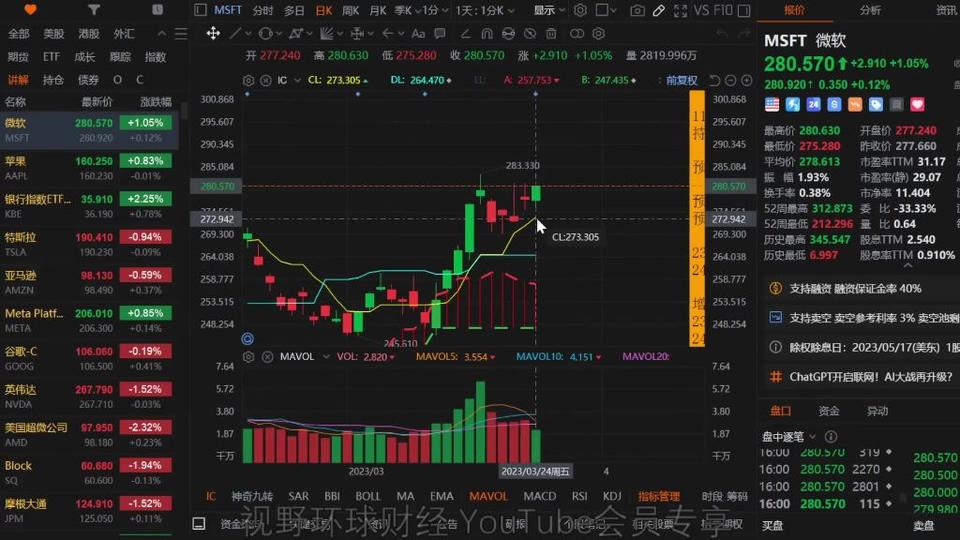This screenshot has height=540, width=960.
Task: Open the ChatGPT开启联网 news link
Action: (871, 377)
